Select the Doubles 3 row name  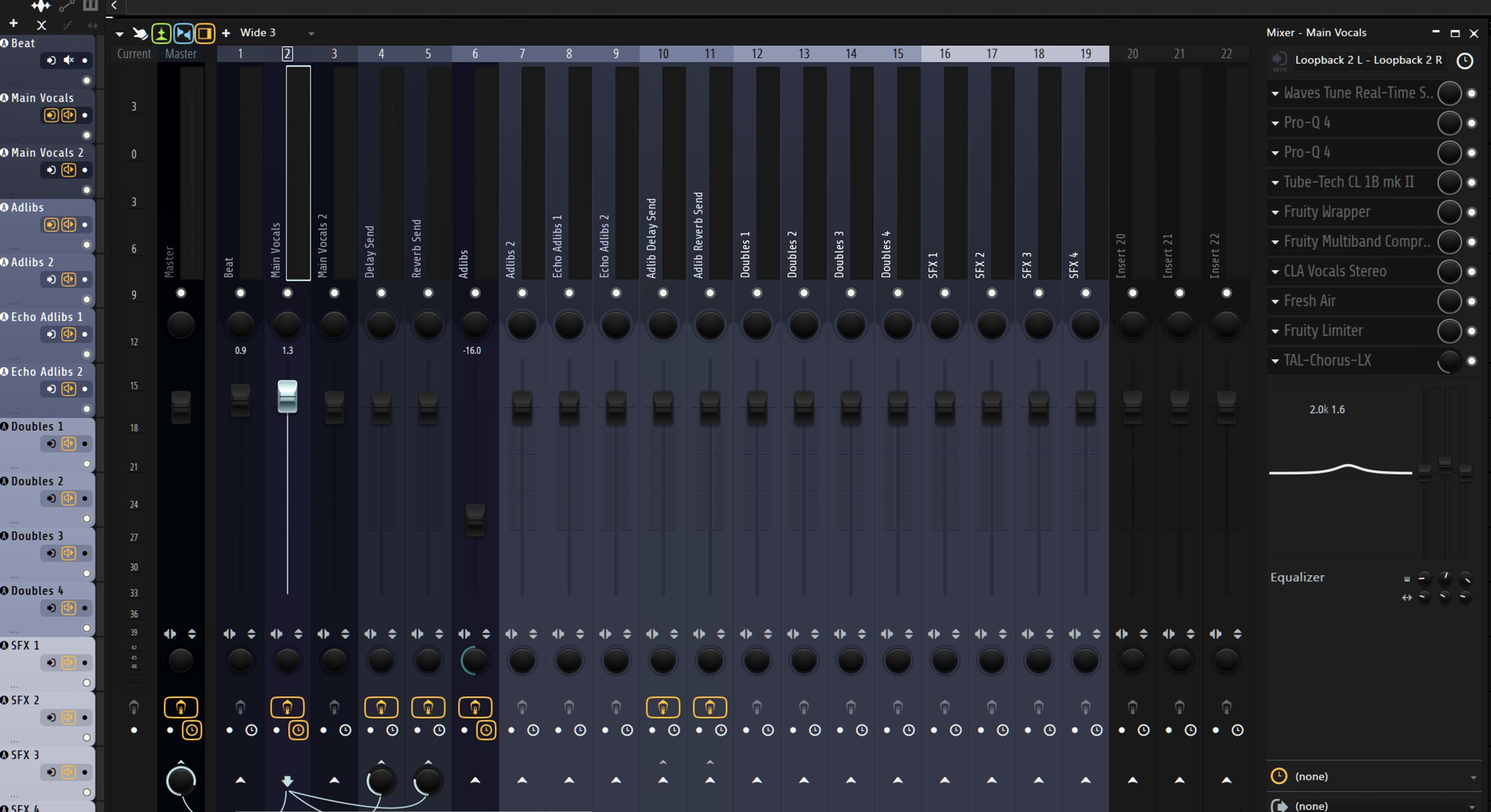pos(37,536)
